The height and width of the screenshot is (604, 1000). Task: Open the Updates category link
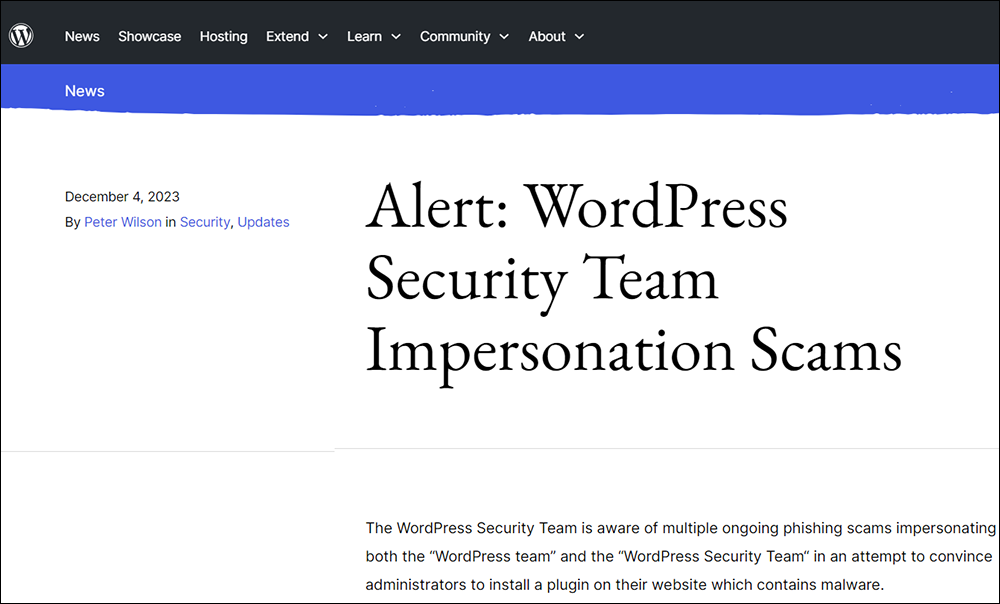pos(263,222)
